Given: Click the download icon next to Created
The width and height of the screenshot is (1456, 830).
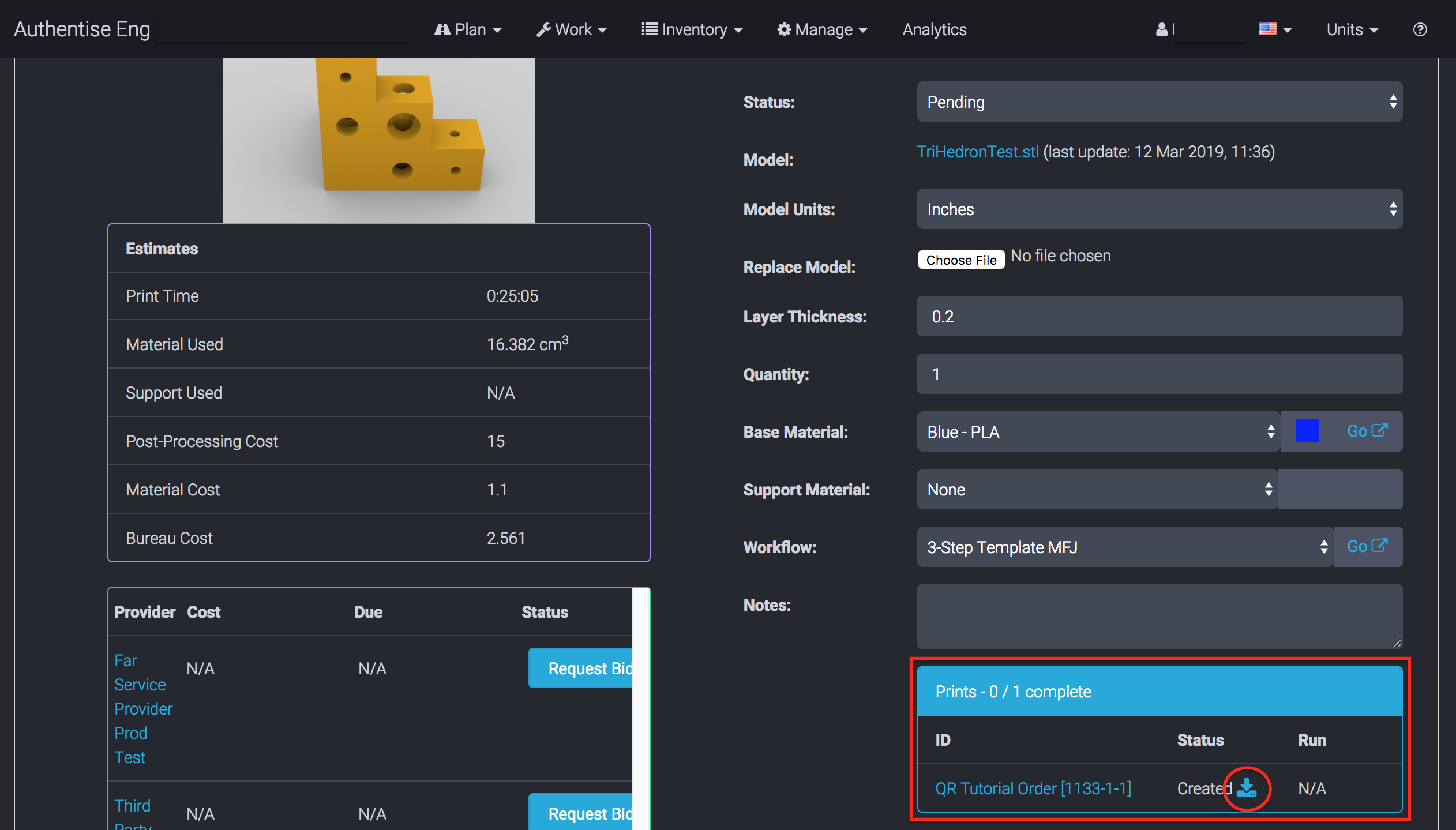Looking at the screenshot, I should 1247,788.
